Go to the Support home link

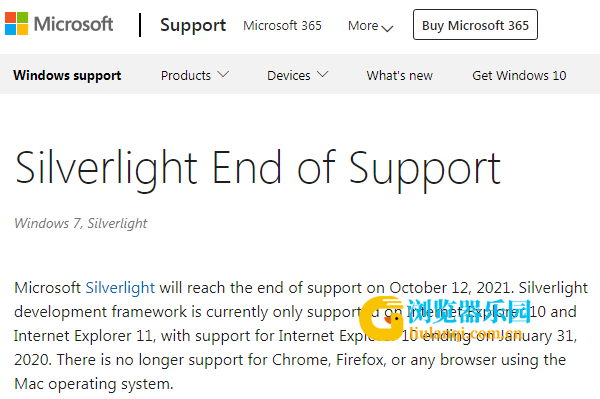(193, 25)
